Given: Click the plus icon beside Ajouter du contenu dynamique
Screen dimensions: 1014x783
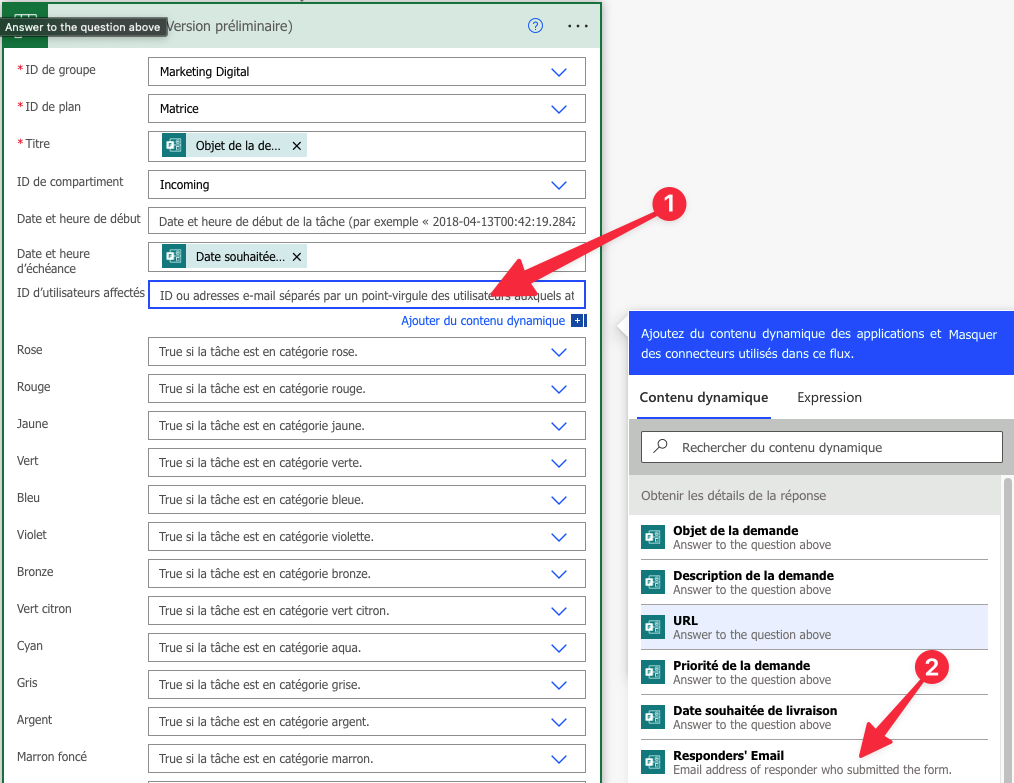Looking at the screenshot, I should [578, 321].
